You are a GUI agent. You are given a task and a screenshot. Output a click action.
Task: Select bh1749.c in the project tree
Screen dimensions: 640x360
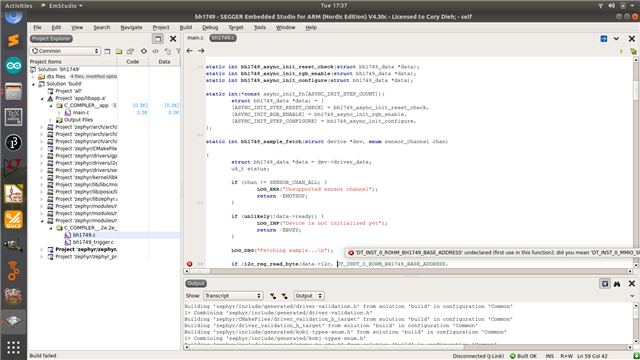[x=84, y=235]
